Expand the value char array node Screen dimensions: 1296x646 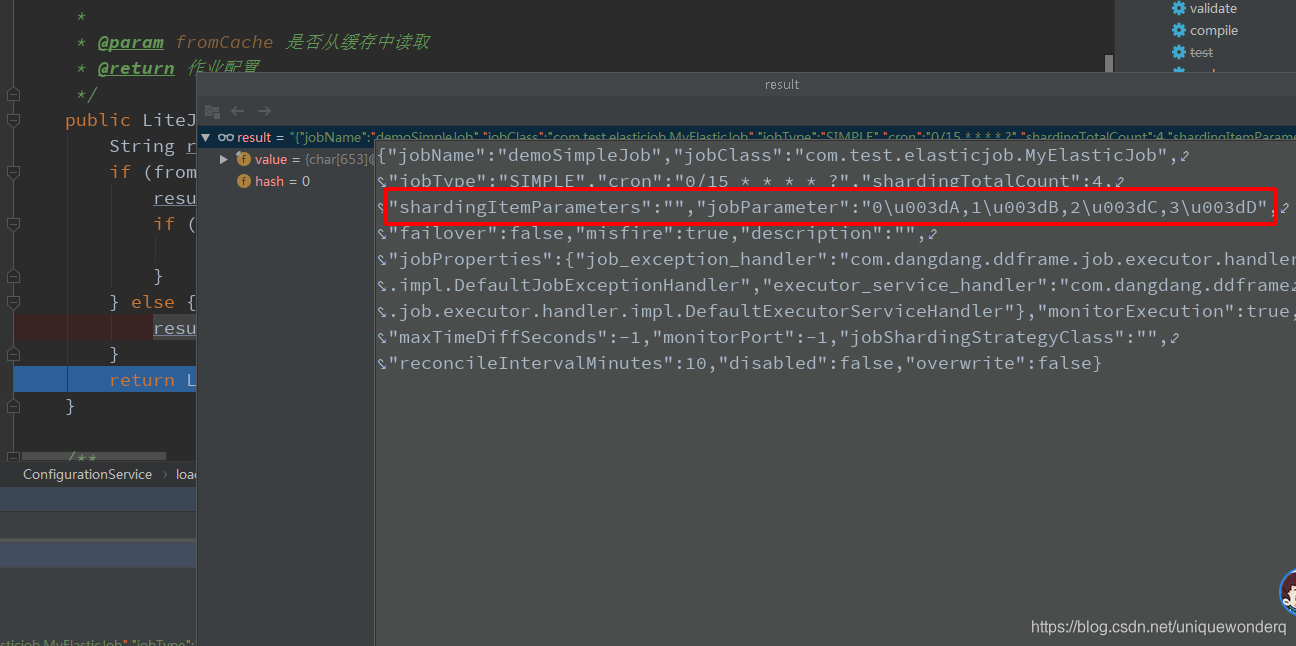[224, 159]
